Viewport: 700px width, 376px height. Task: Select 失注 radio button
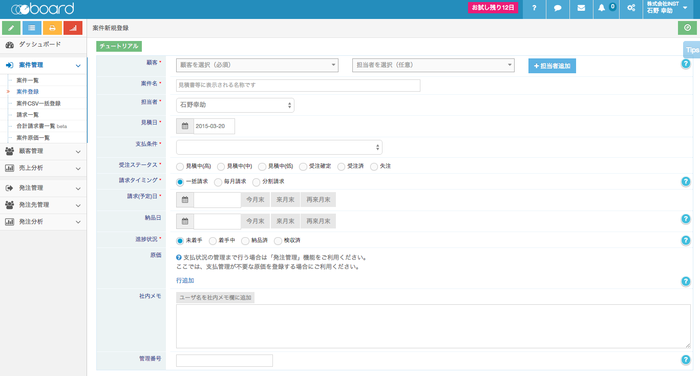[x=374, y=167]
